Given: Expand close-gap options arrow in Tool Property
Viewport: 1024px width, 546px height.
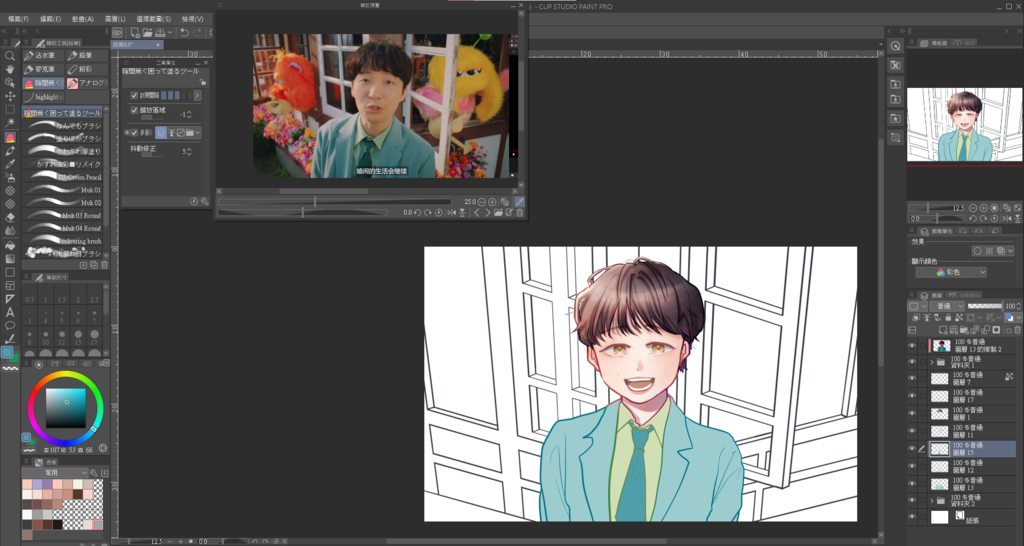Looking at the screenshot, I should pyautogui.click(x=197, y=95).
